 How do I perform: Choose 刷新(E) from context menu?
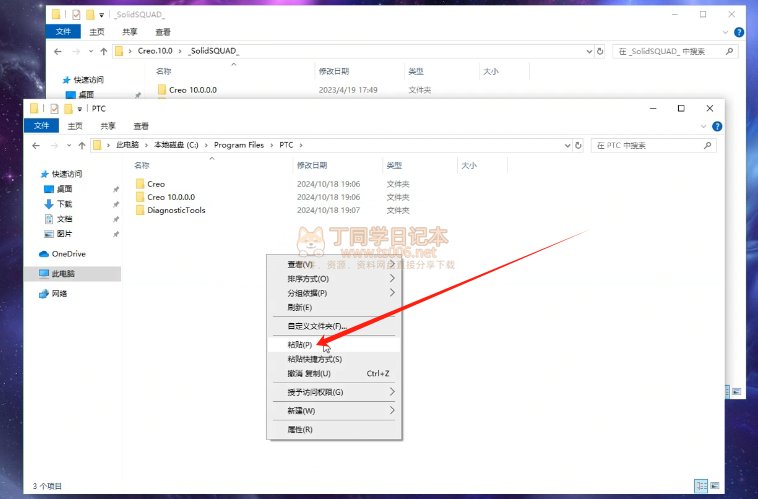(x=334, y=308)
